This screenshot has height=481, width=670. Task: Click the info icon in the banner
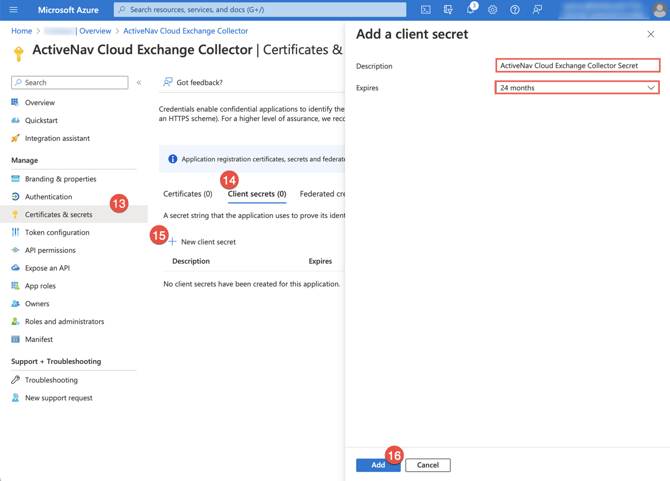pyautogui.click(x=173, y=159)
